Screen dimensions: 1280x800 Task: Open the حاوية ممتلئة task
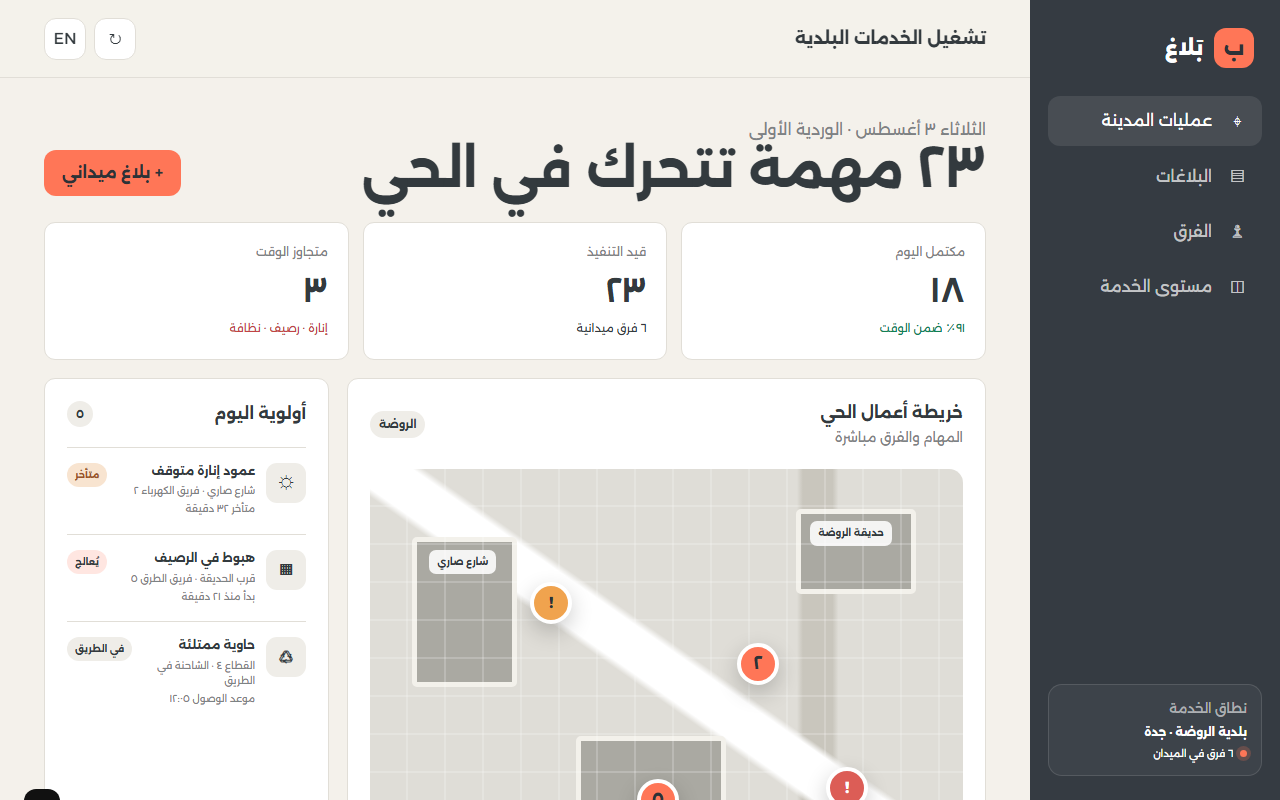coord(186,671)
